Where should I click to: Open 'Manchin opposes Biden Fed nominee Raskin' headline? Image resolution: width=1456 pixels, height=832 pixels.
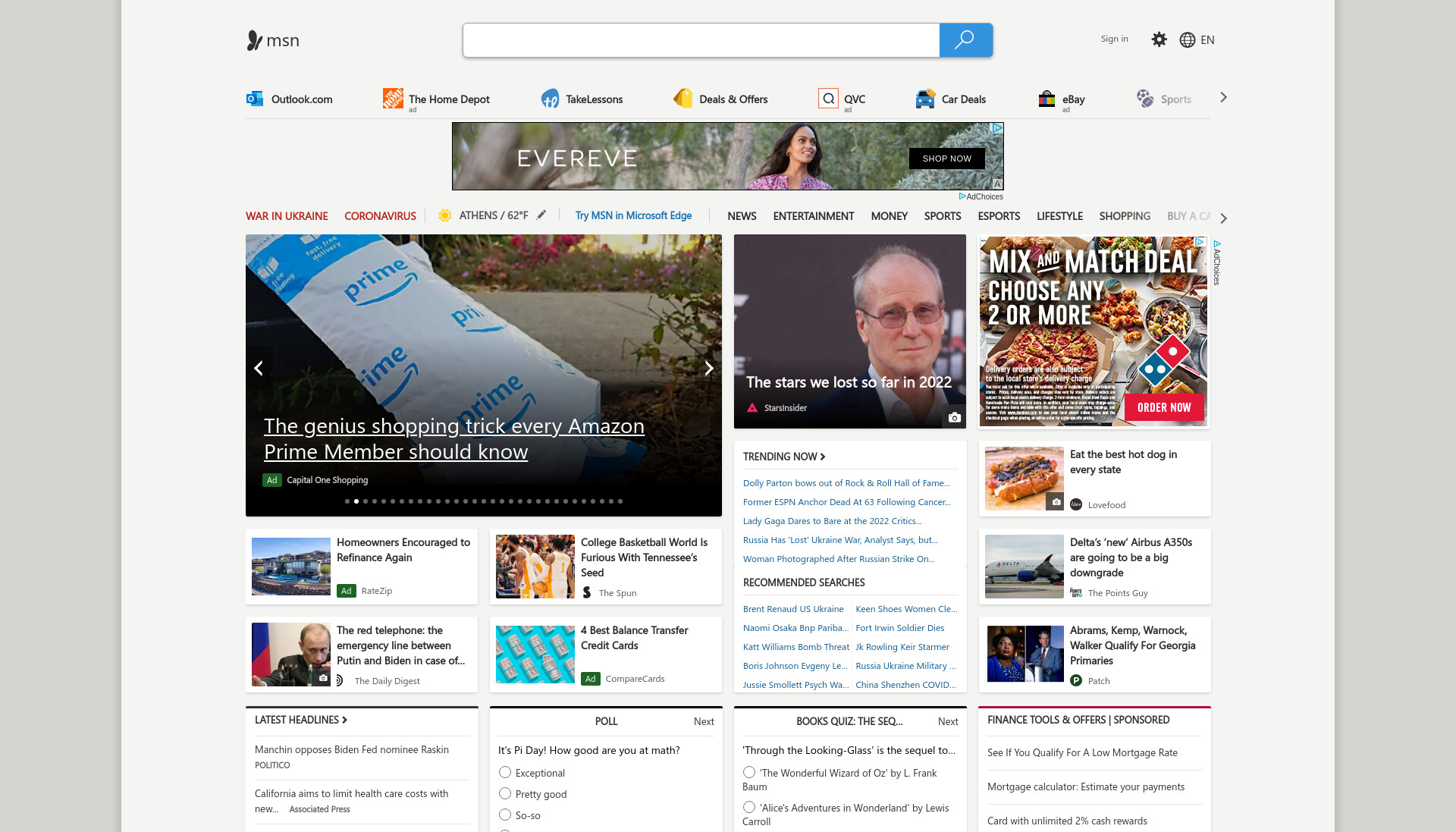(352, 749)
